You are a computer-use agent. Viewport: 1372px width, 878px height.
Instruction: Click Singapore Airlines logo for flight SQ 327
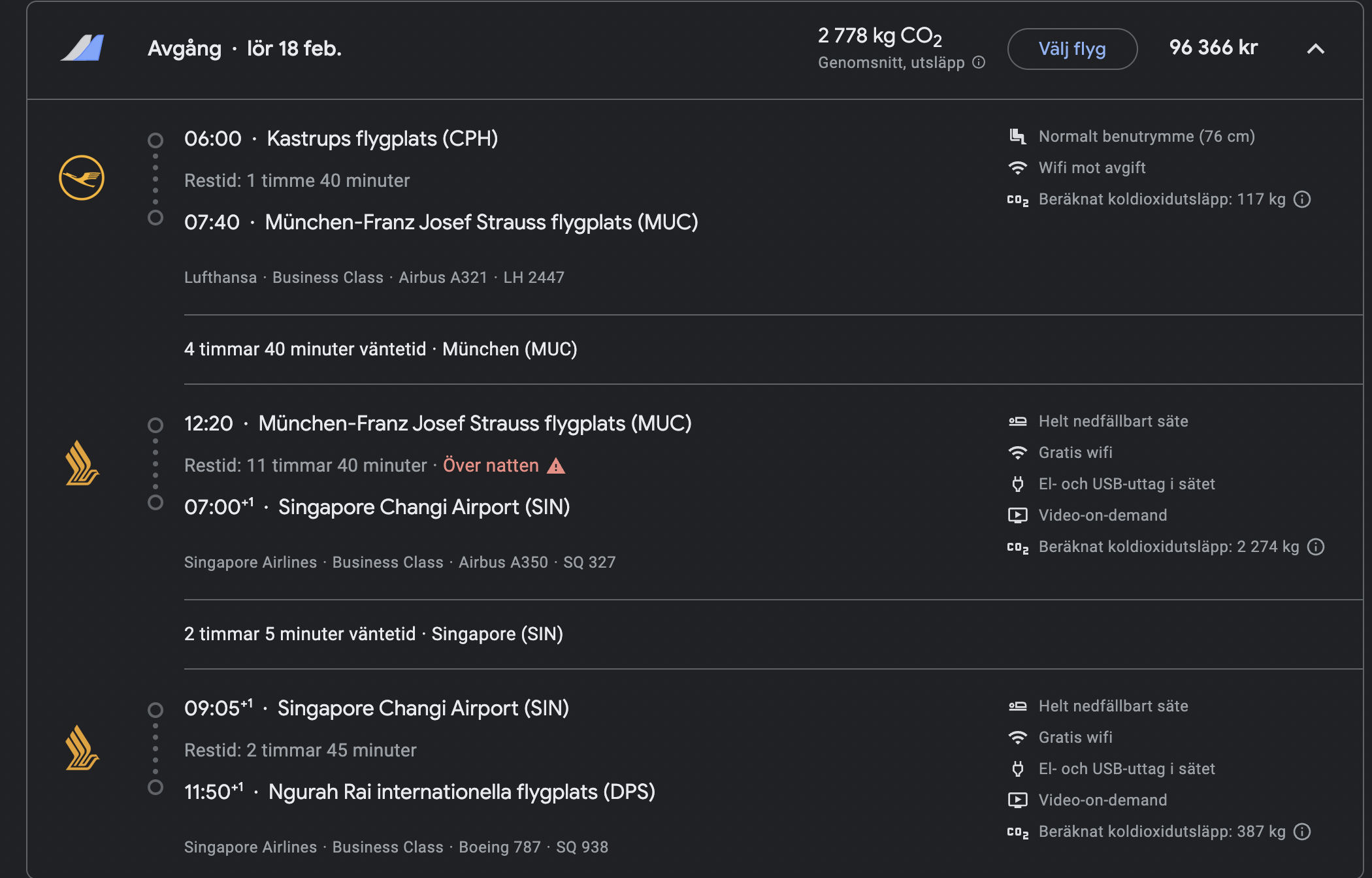coord(82,463)
